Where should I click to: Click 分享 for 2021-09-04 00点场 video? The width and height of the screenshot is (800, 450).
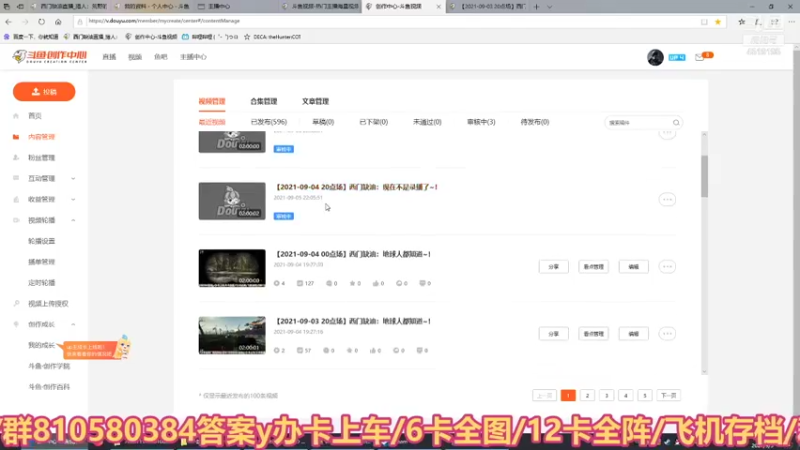pos(554,267)
